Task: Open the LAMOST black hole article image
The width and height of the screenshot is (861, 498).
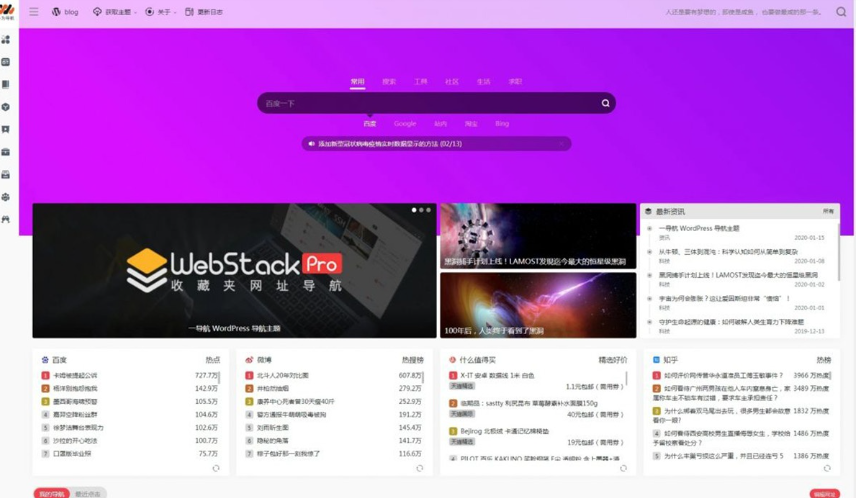Action: [538, 236]
